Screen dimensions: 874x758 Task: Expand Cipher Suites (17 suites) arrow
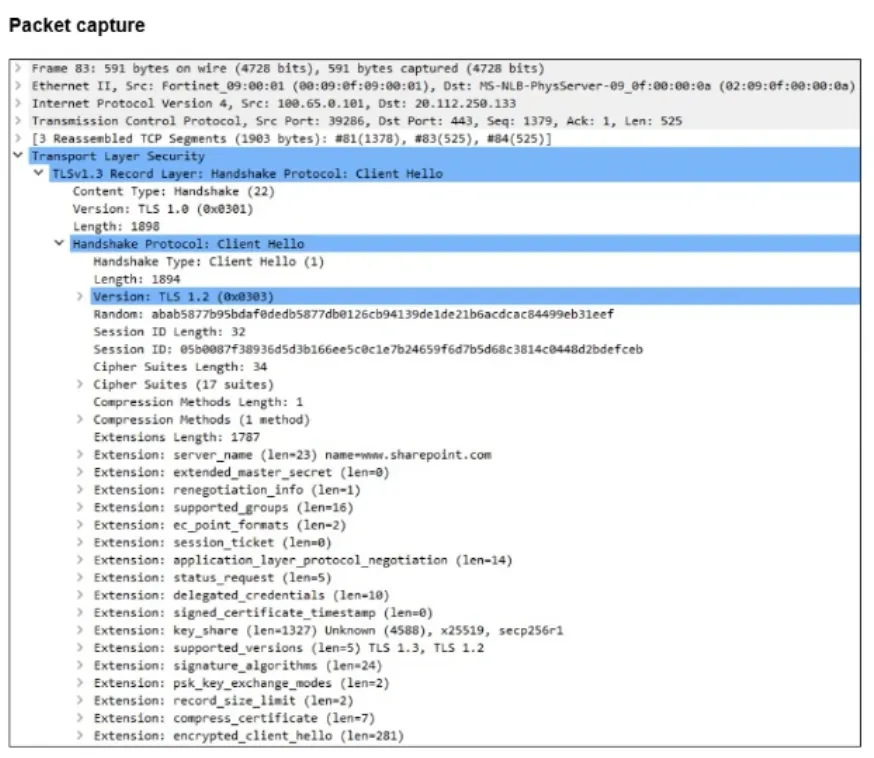[80, 385]
